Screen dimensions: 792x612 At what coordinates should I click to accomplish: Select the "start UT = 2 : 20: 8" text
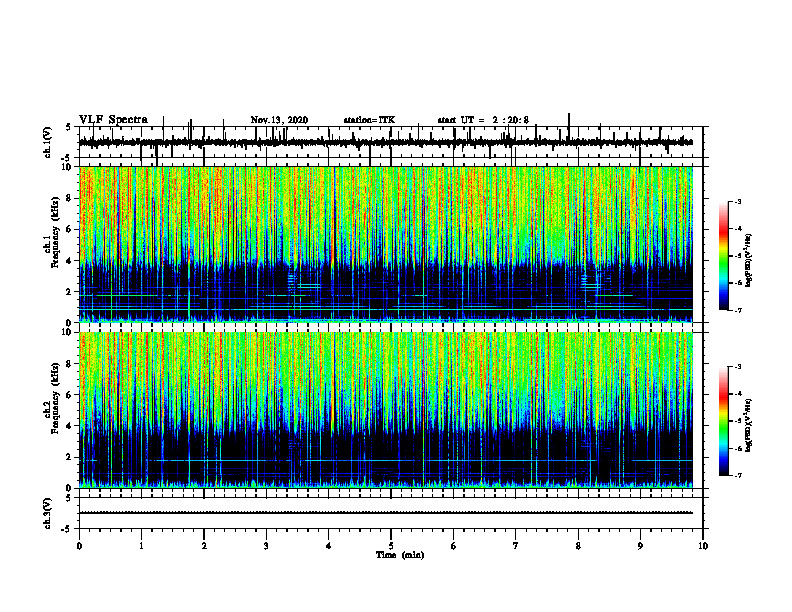[x=483, y=120]
